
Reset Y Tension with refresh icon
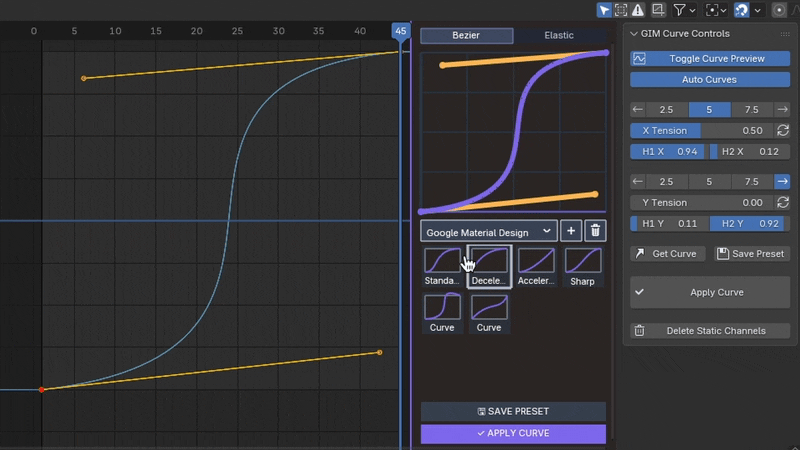coord(783,203)
